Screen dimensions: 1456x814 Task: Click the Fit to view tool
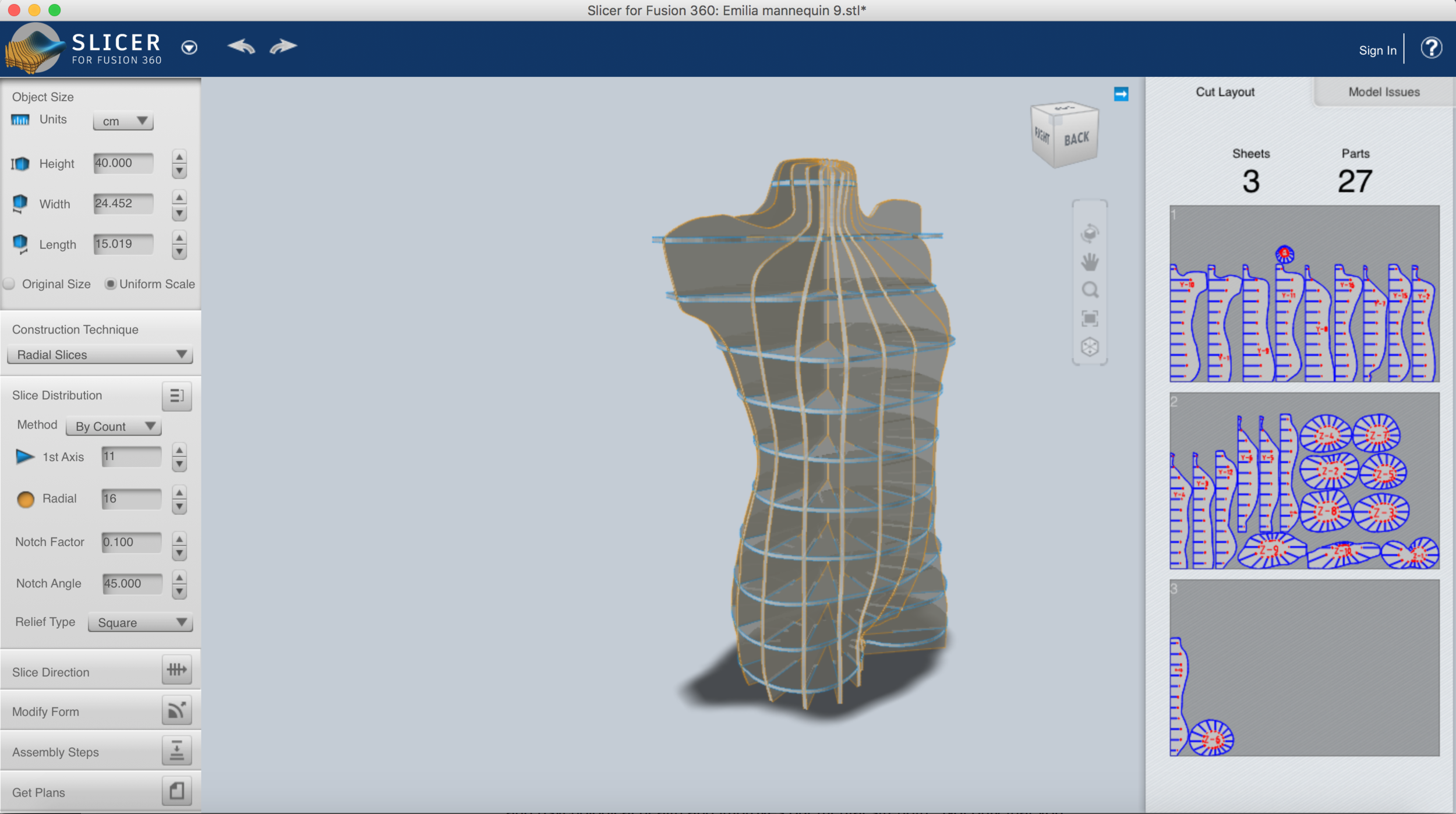coord(1090,318)
